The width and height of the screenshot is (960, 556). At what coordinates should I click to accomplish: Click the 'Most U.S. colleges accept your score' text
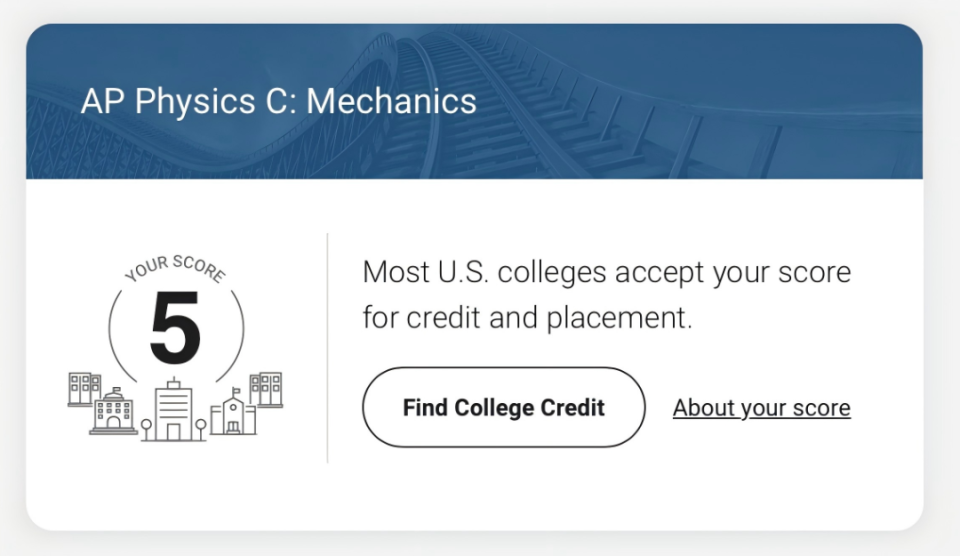click(x=607, y=272)
